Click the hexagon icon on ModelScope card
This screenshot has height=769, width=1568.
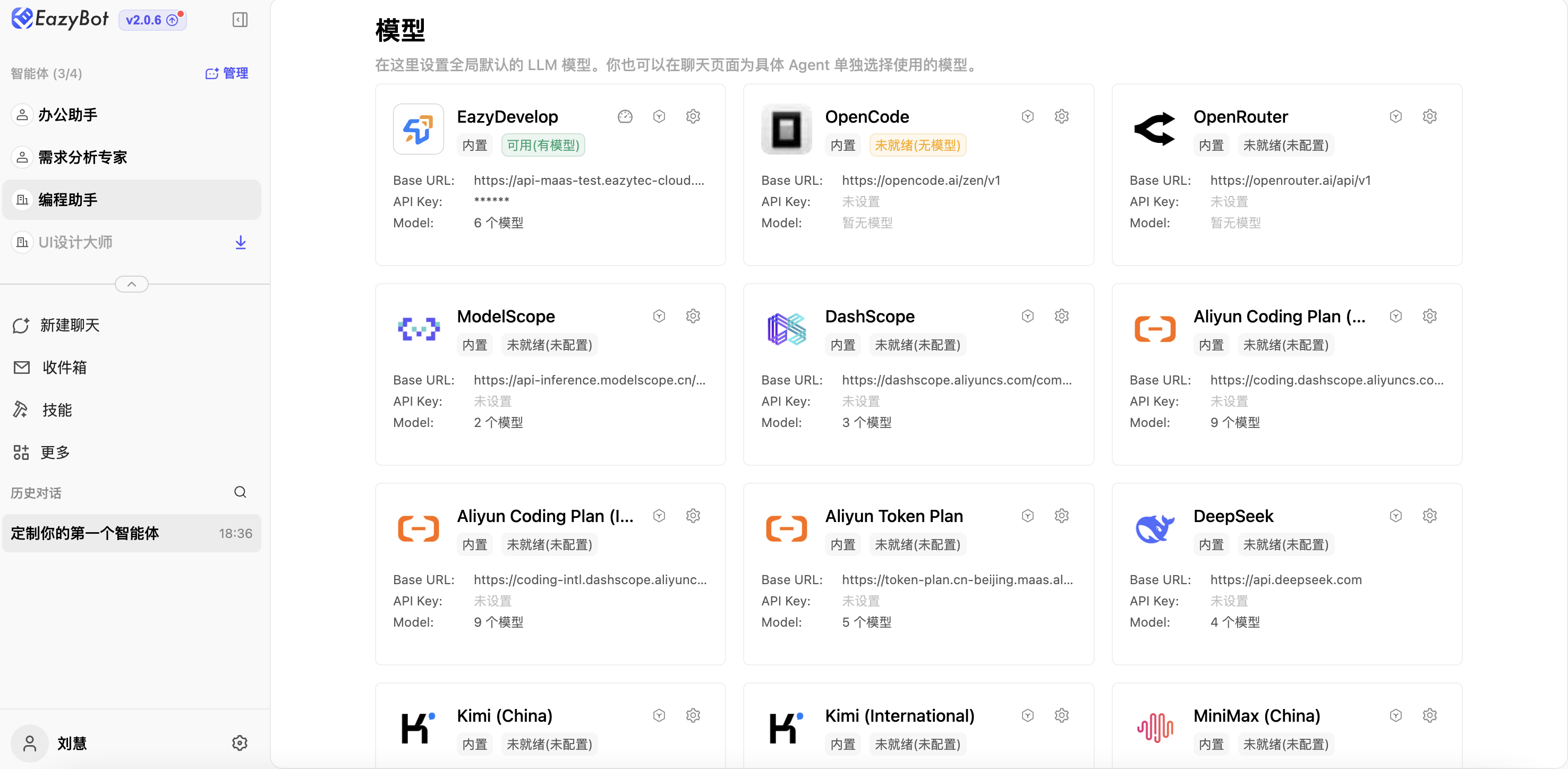pyautogui.click(x=659, y=316)
